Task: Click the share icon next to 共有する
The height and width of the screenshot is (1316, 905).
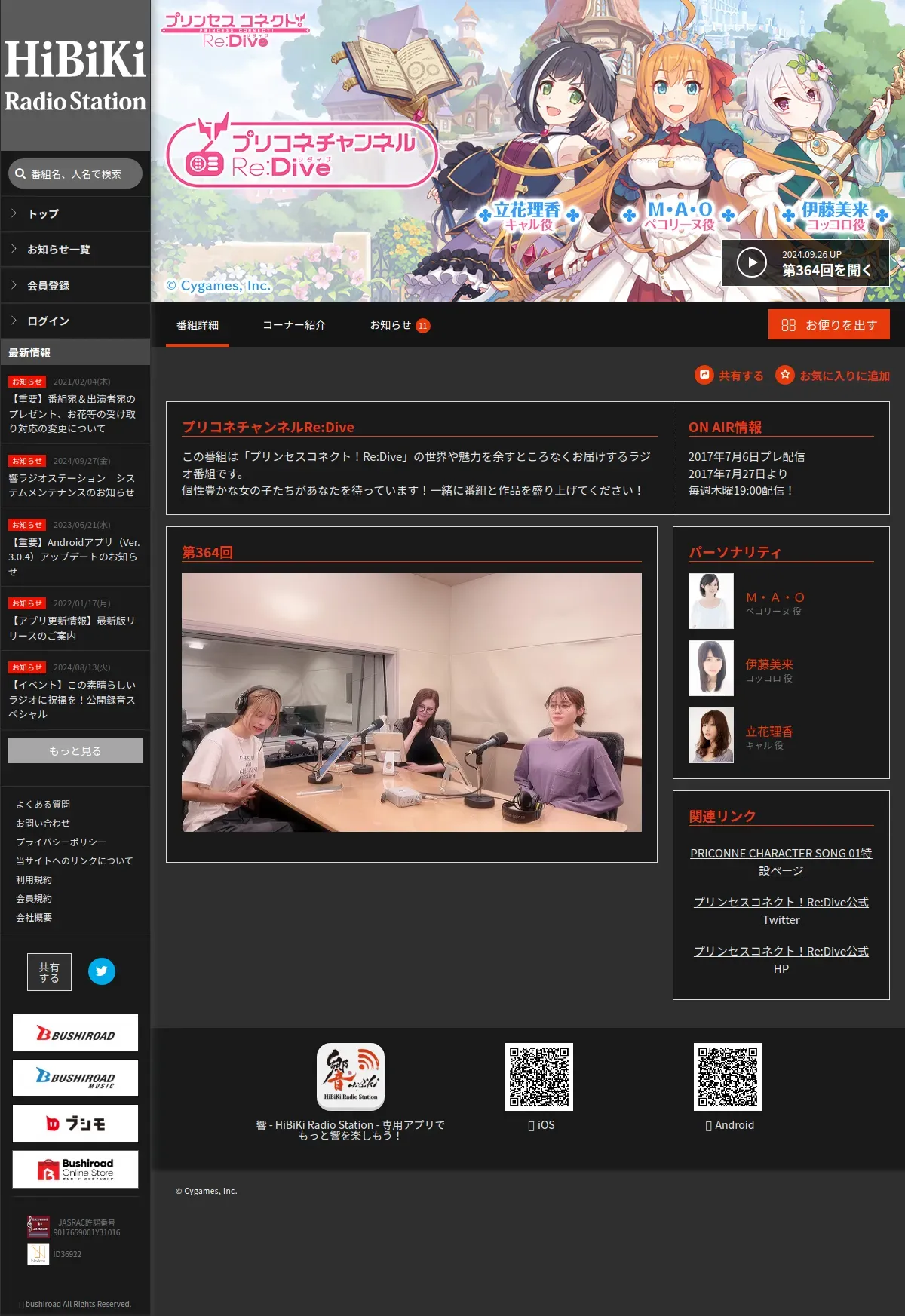Action: tap(704, 375)
